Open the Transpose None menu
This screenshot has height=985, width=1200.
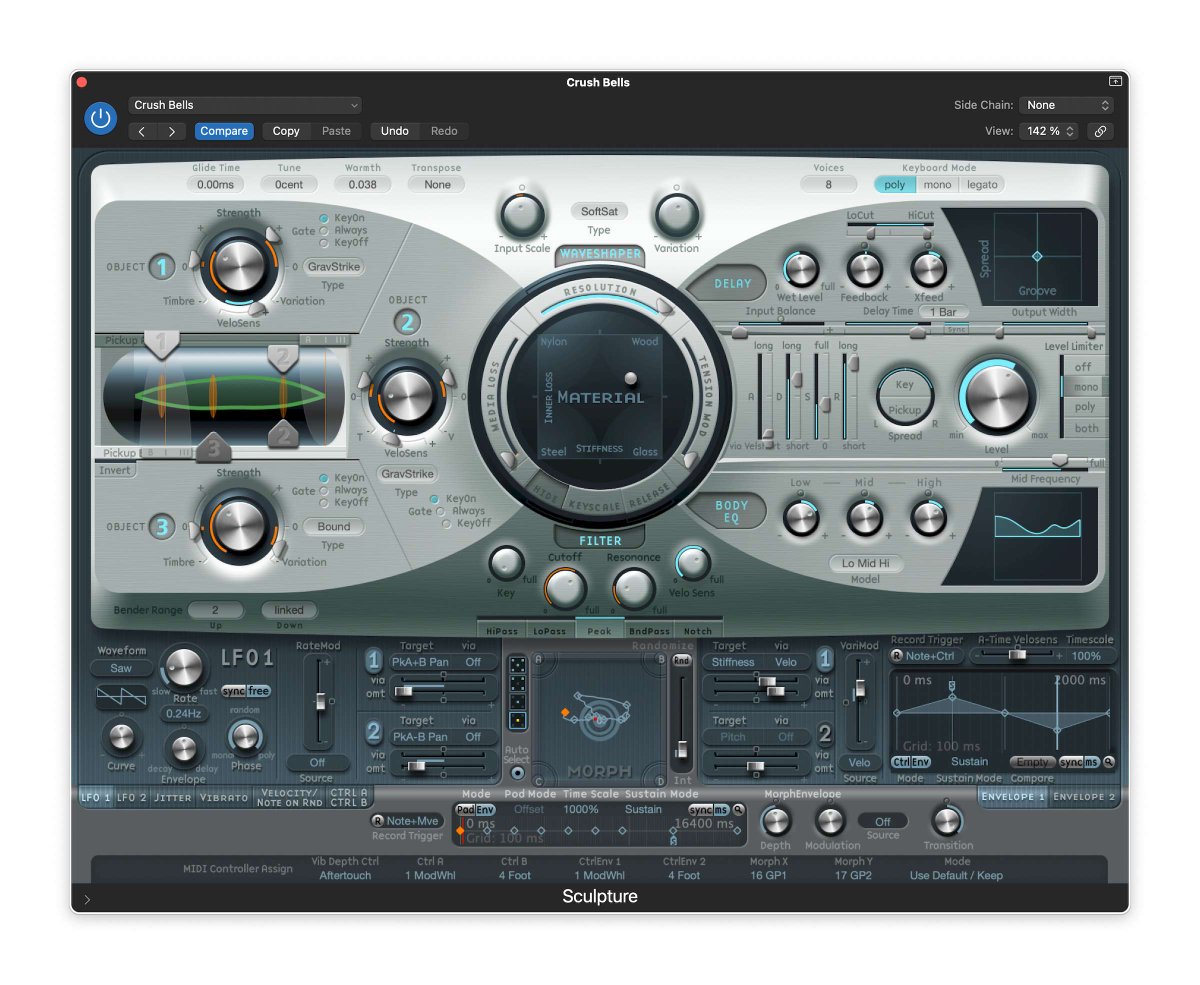point(437,185)
